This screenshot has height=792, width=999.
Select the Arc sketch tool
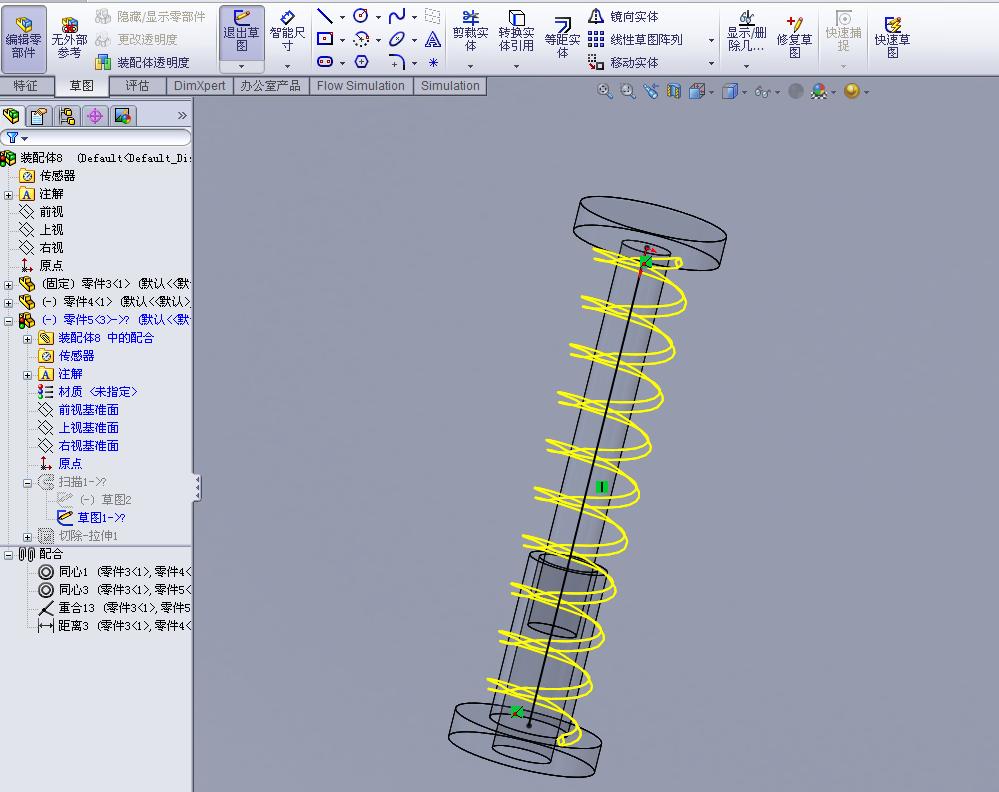tap(361, 40)
